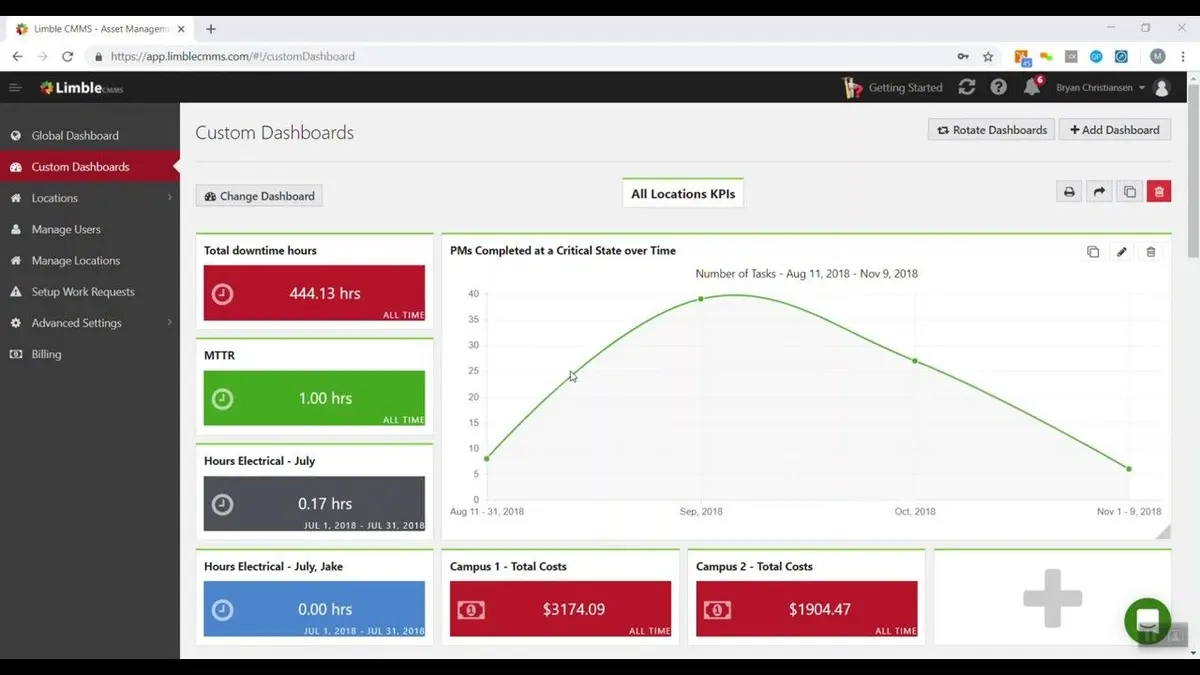Click the Oct, 2018 chart data point

click(x=915, y=361)
